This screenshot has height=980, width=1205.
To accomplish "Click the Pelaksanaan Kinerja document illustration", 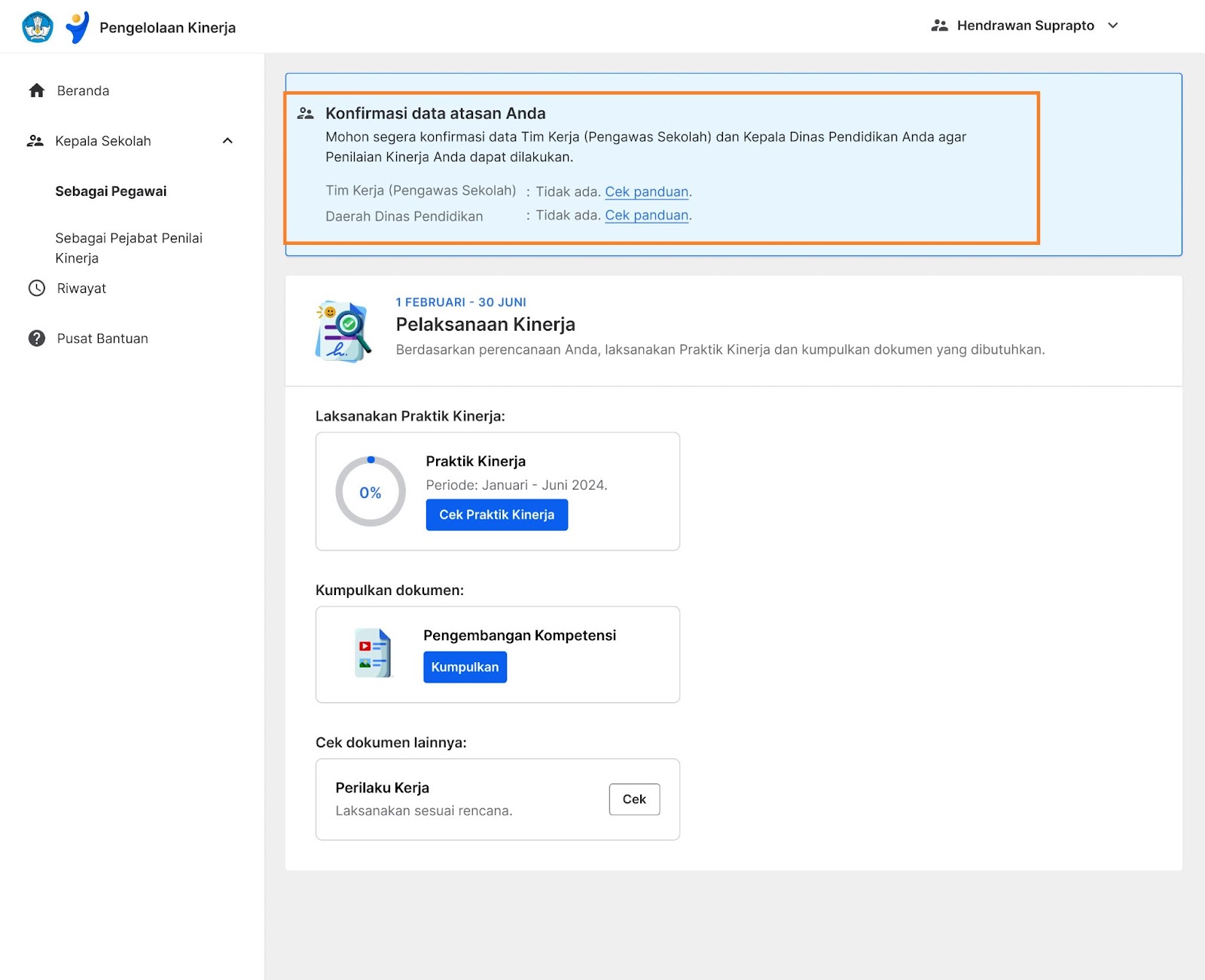I will coord(343,332).
